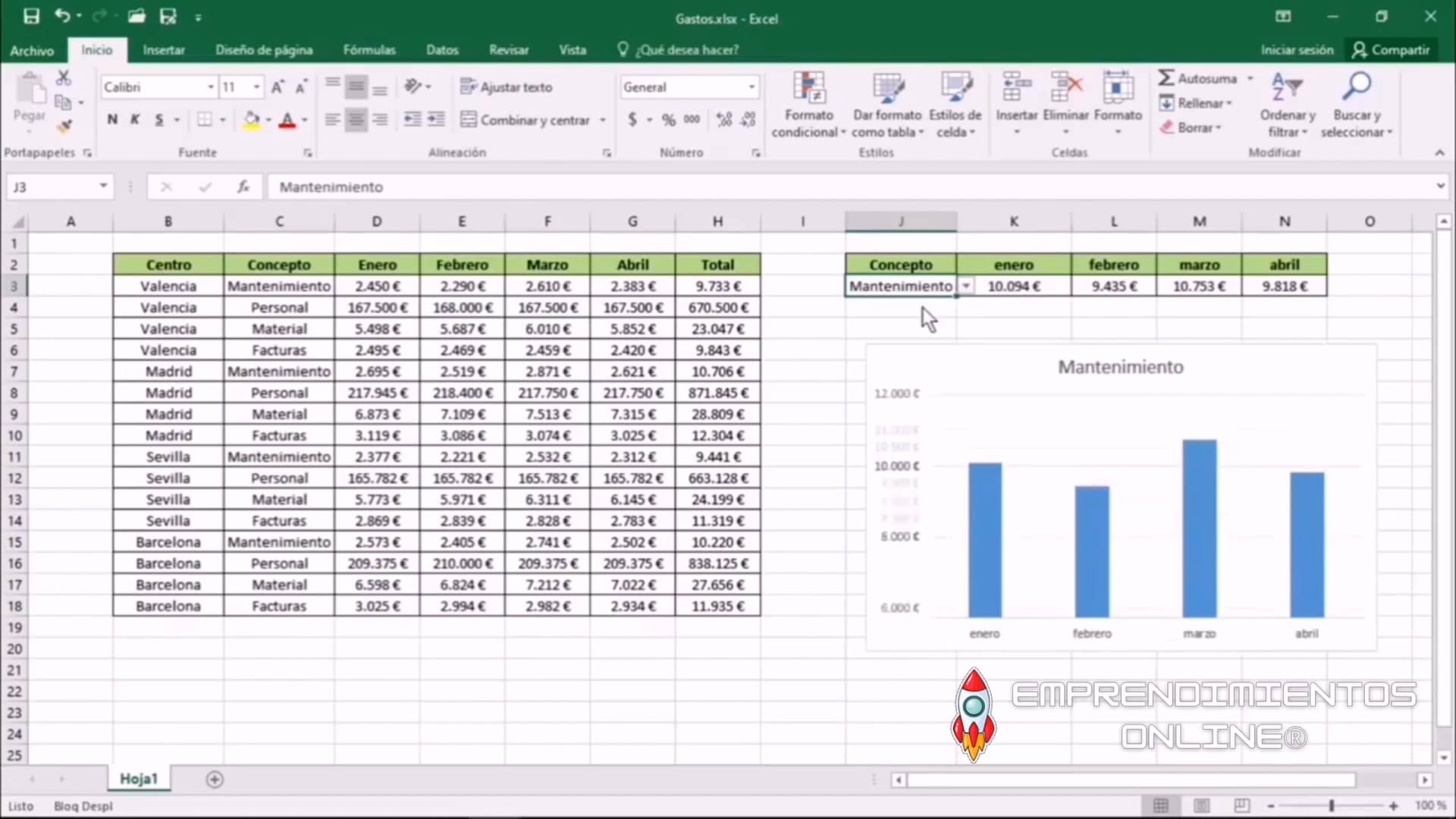The width and height of the screenshot is (1456, 819).
Task: Expand the filter dropdown on Mantenimiento cell
Action: pos(966,286)
